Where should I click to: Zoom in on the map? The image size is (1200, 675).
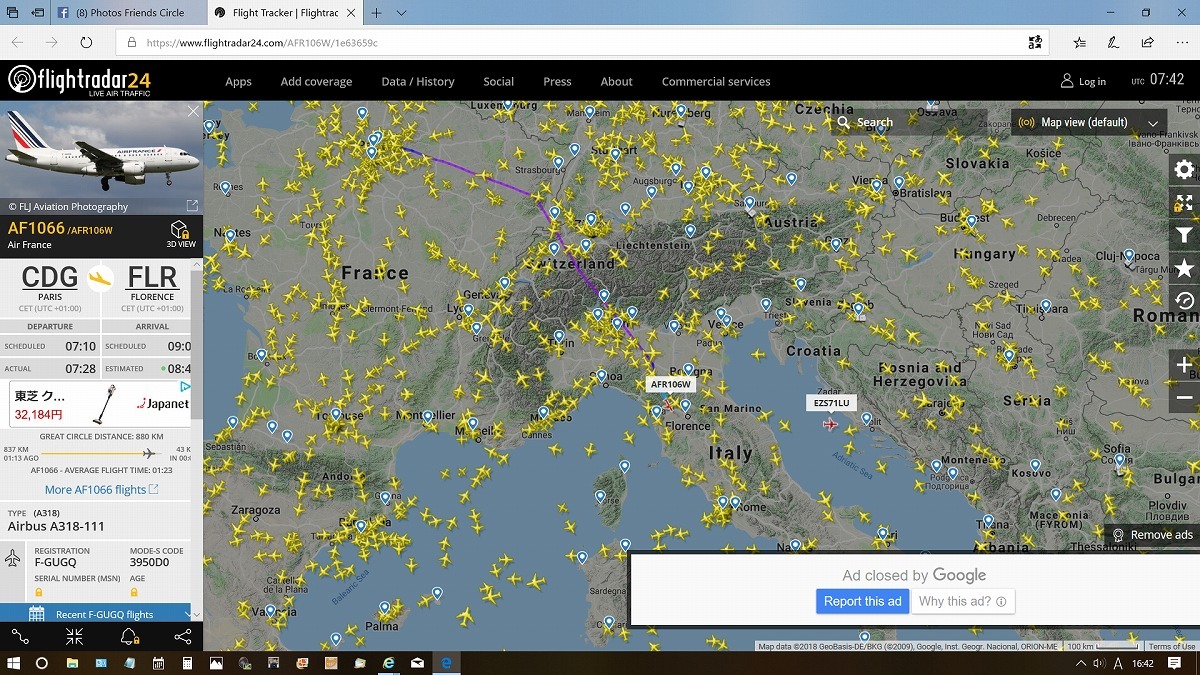[1184, 365]
